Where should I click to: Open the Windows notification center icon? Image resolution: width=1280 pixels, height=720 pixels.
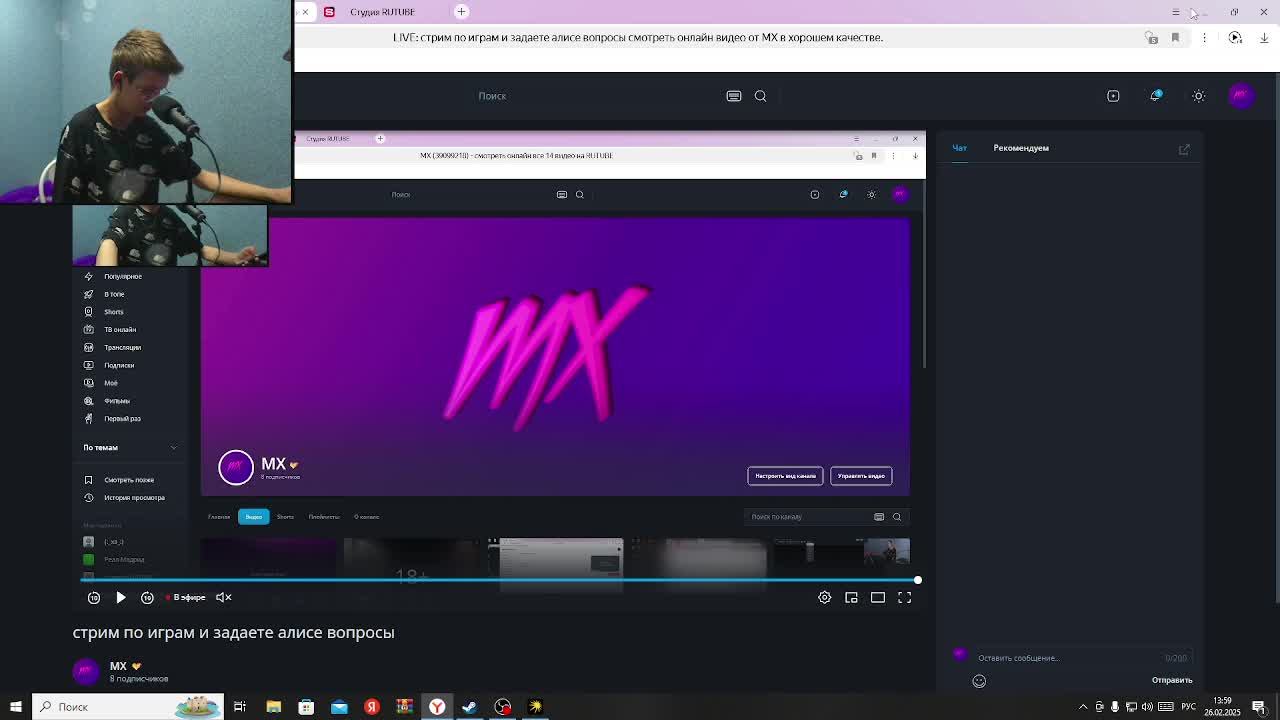(x=1259, y=707)
